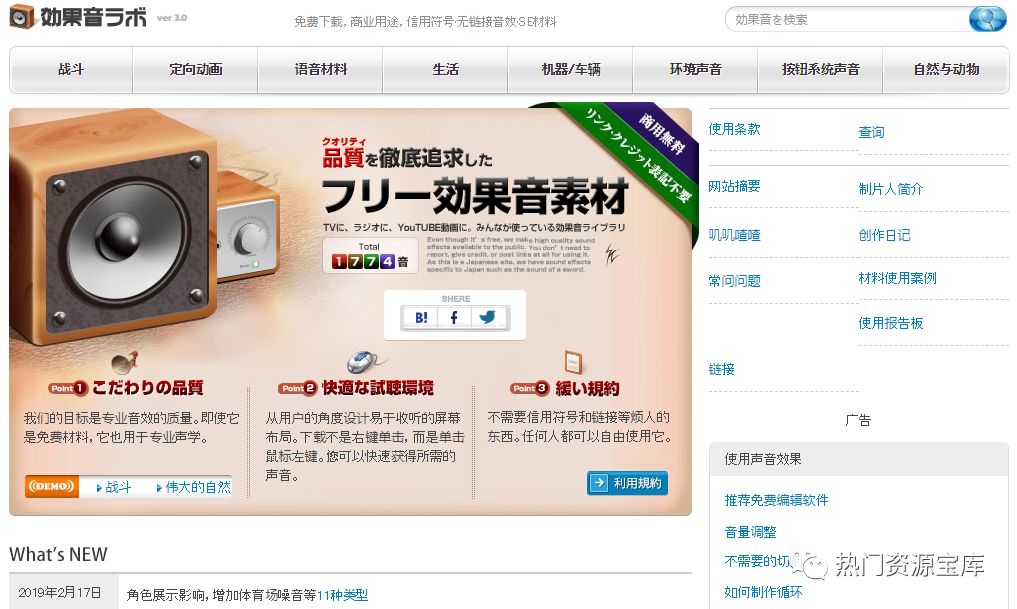Open the 使用条款 sidebar link
The height and width of the screenshot is (609, 1017).
coord(734,129)
